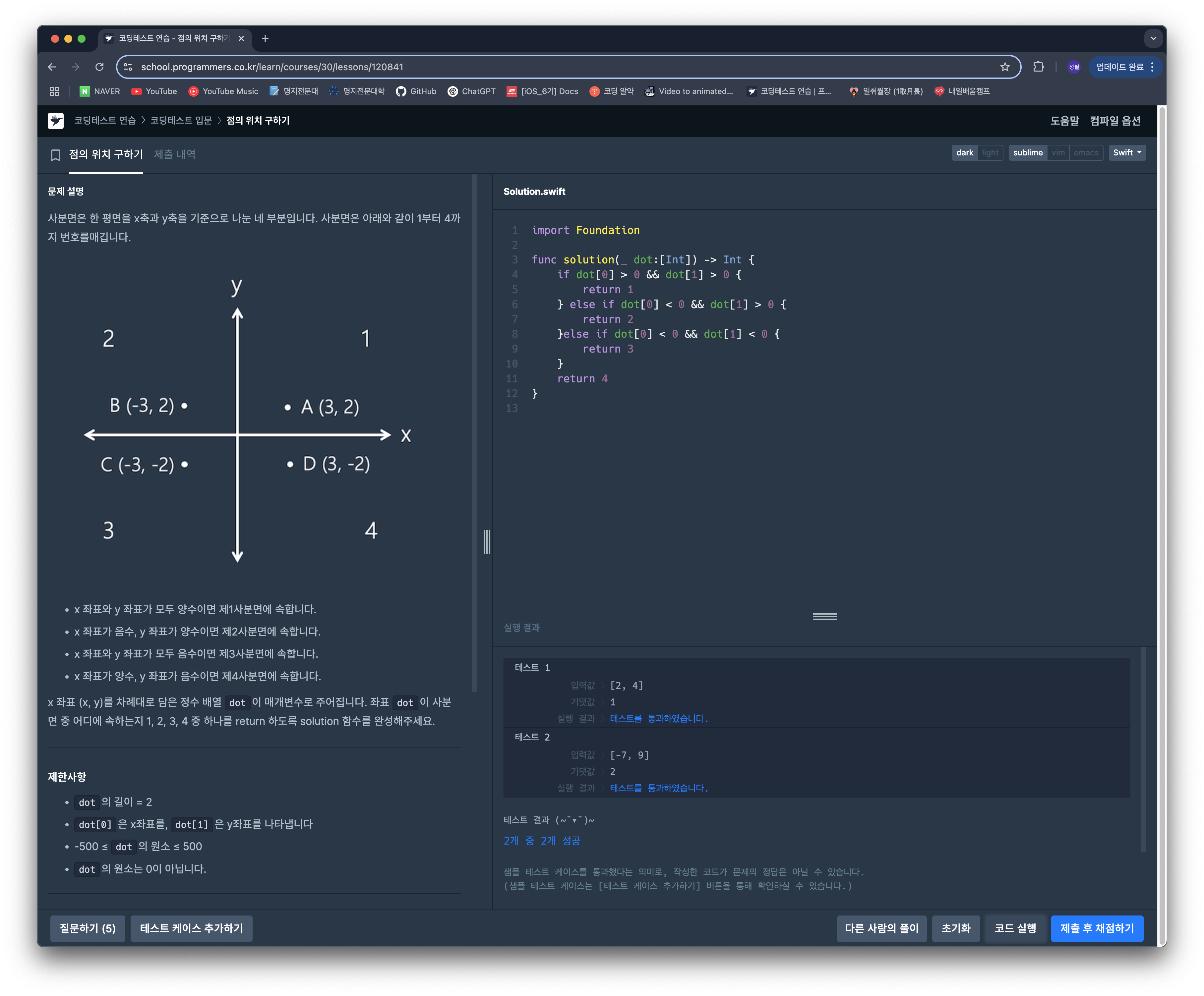The width and height of the screenshot is (1204, 996).
Task: Click the page's right-side scrollbar
Action: [x=1162, y=526]
